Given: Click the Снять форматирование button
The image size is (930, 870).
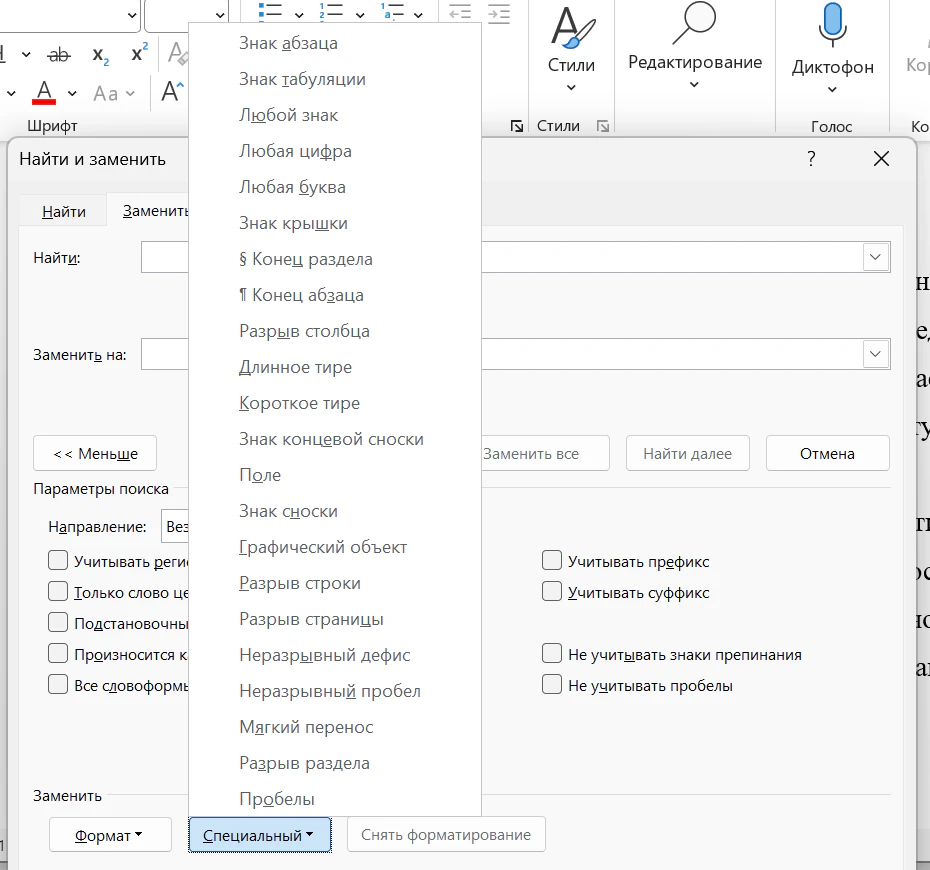Looking at the screenshot, I should pyautogui.click(x=446, y=834).
